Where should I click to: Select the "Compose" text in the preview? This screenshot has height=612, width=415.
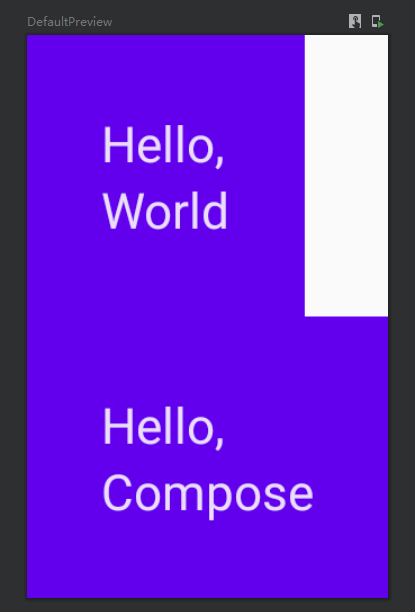pos(208,496)
